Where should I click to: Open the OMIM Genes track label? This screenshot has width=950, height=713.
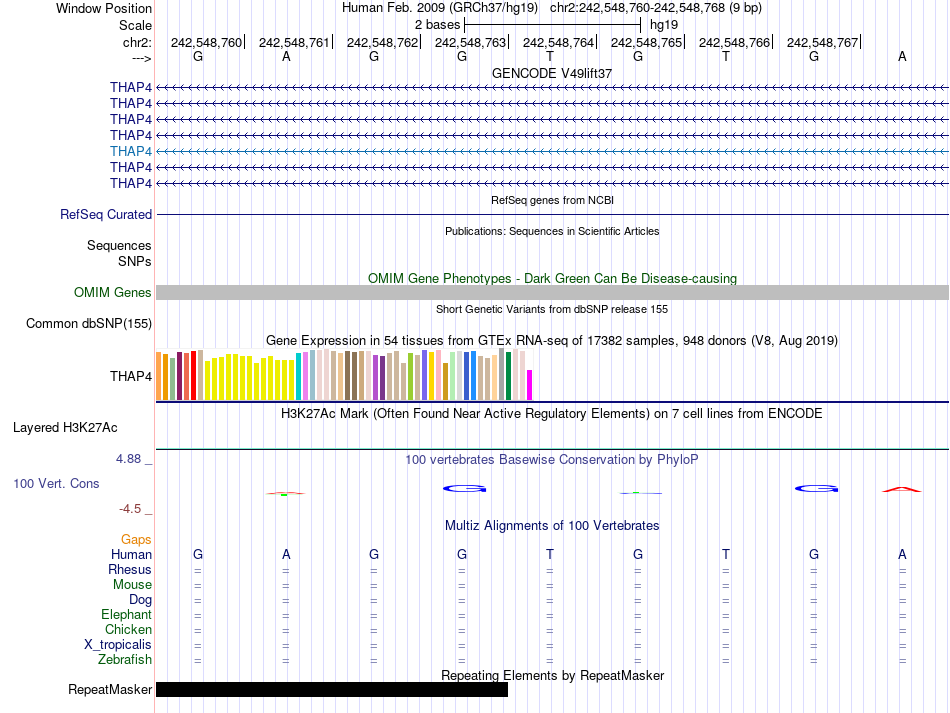pos(113,293)
